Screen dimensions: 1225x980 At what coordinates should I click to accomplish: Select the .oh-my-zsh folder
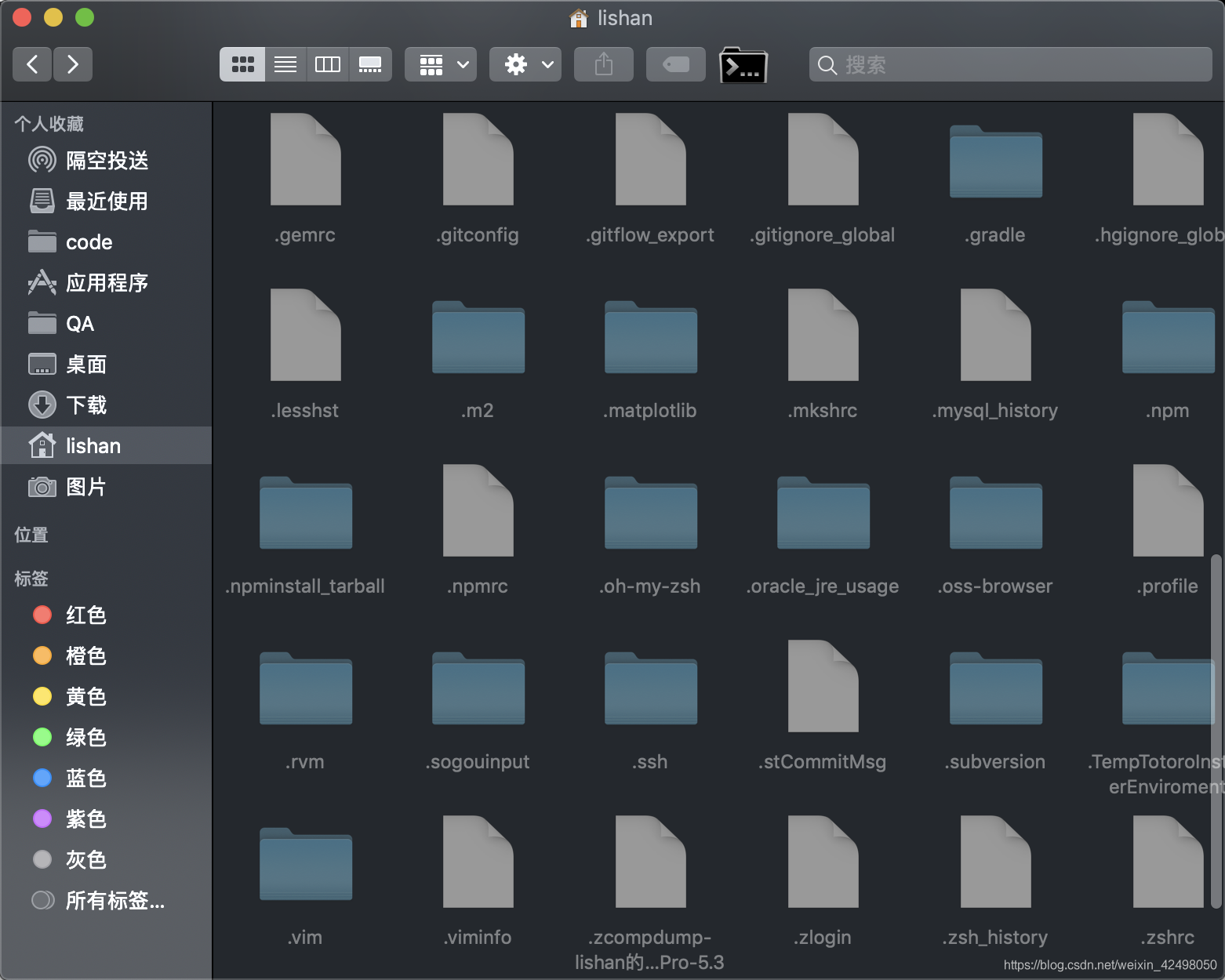pyautogui.click(x=651, y=513)
